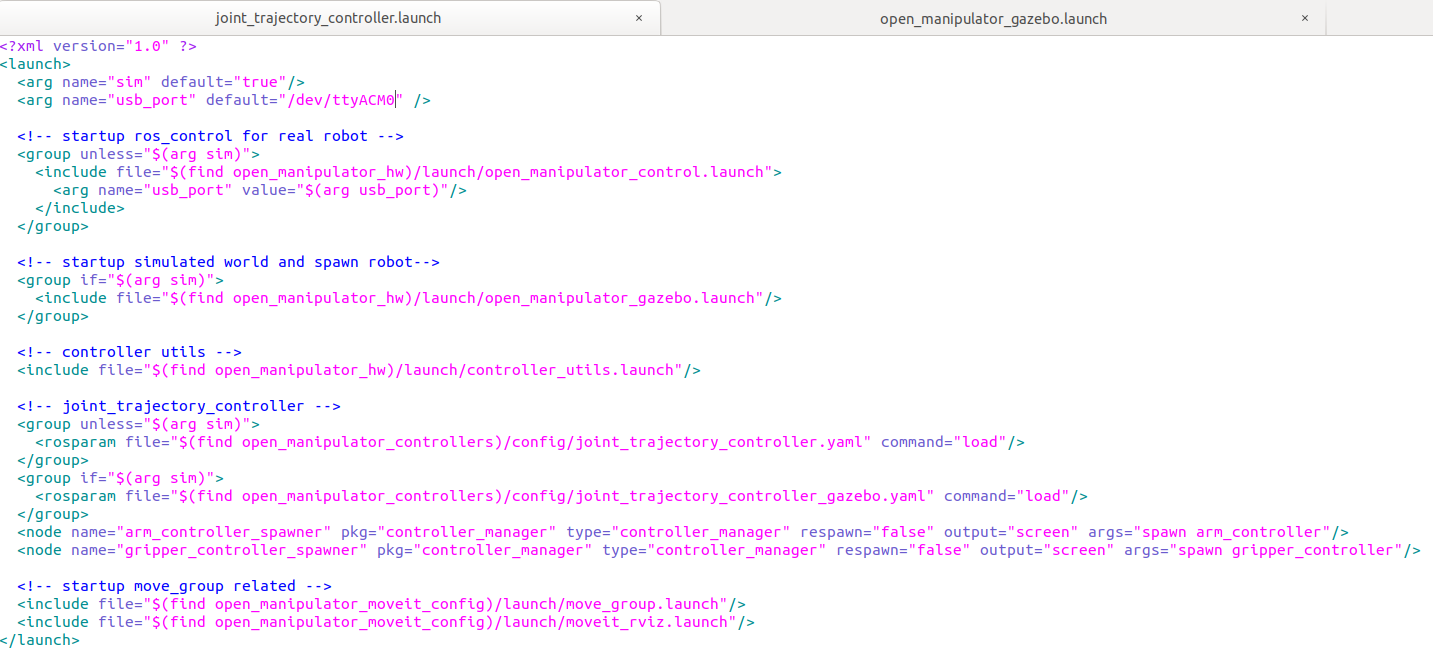This screenshot has width=1433, height=654.
Task: Click the joint_trajectory_controller comment line
Action: 179,406
